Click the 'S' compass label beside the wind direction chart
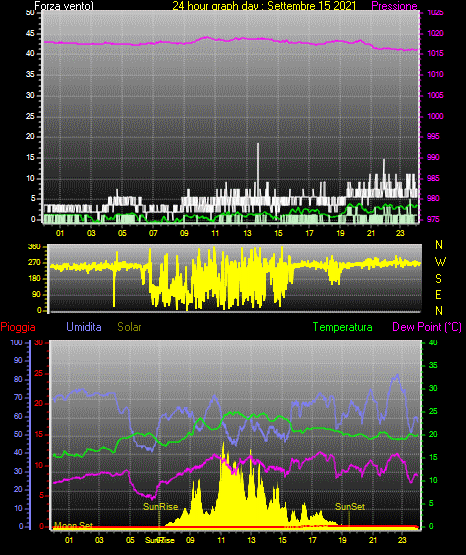Screen dimensions: 466x555 tap(438, 279)
